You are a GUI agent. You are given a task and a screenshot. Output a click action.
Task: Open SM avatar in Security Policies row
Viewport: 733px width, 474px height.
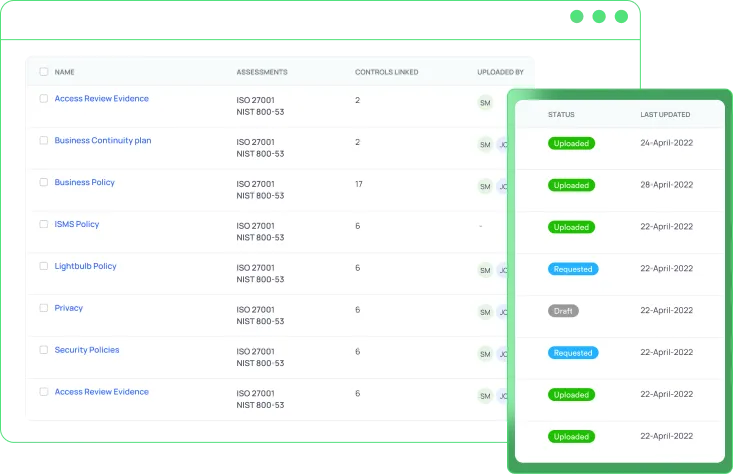point(485,353)
